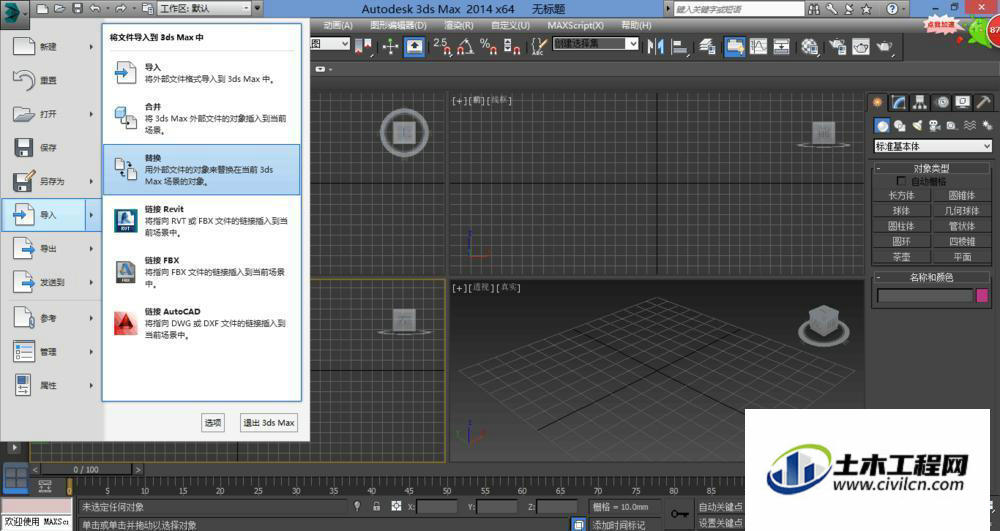
Task: Click the keyword search input field
Action: [x=739, y=9]
